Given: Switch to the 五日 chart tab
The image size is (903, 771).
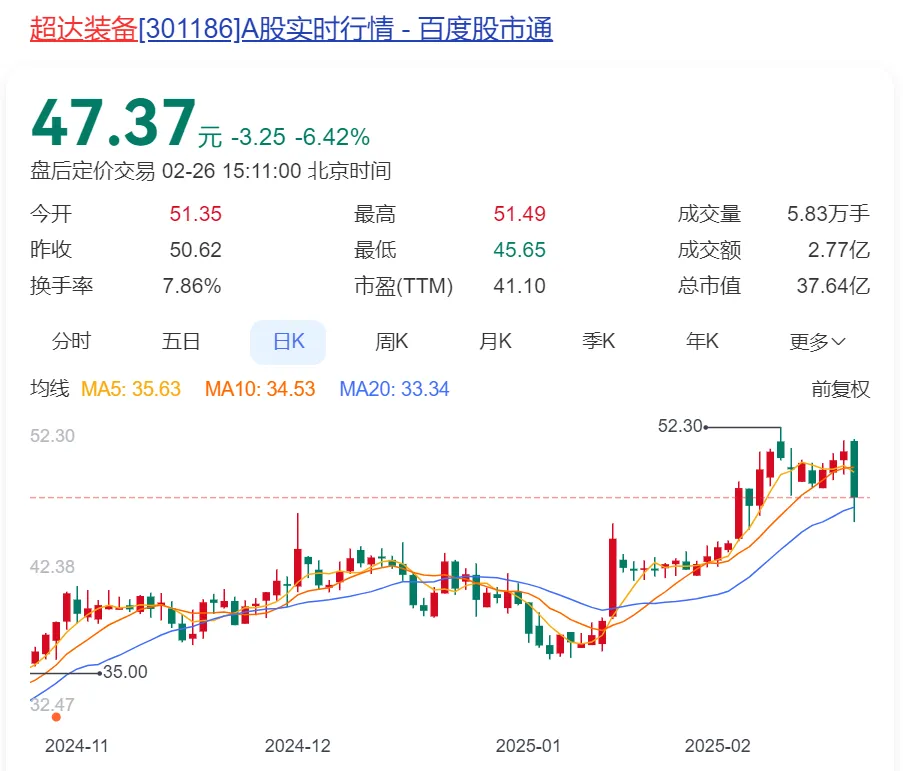Looking at the screenshot, I should (x=181, y=341).
